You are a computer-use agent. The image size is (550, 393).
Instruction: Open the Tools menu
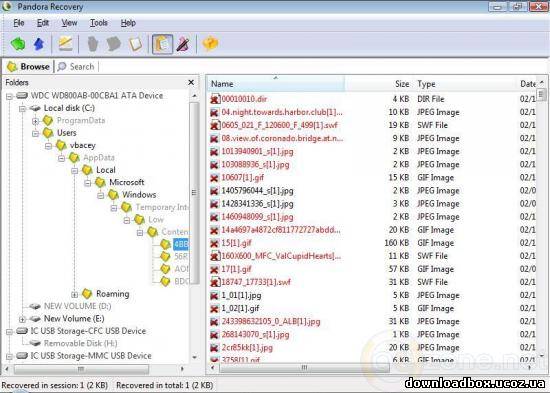pyautogui.click(x=99, y=23)
